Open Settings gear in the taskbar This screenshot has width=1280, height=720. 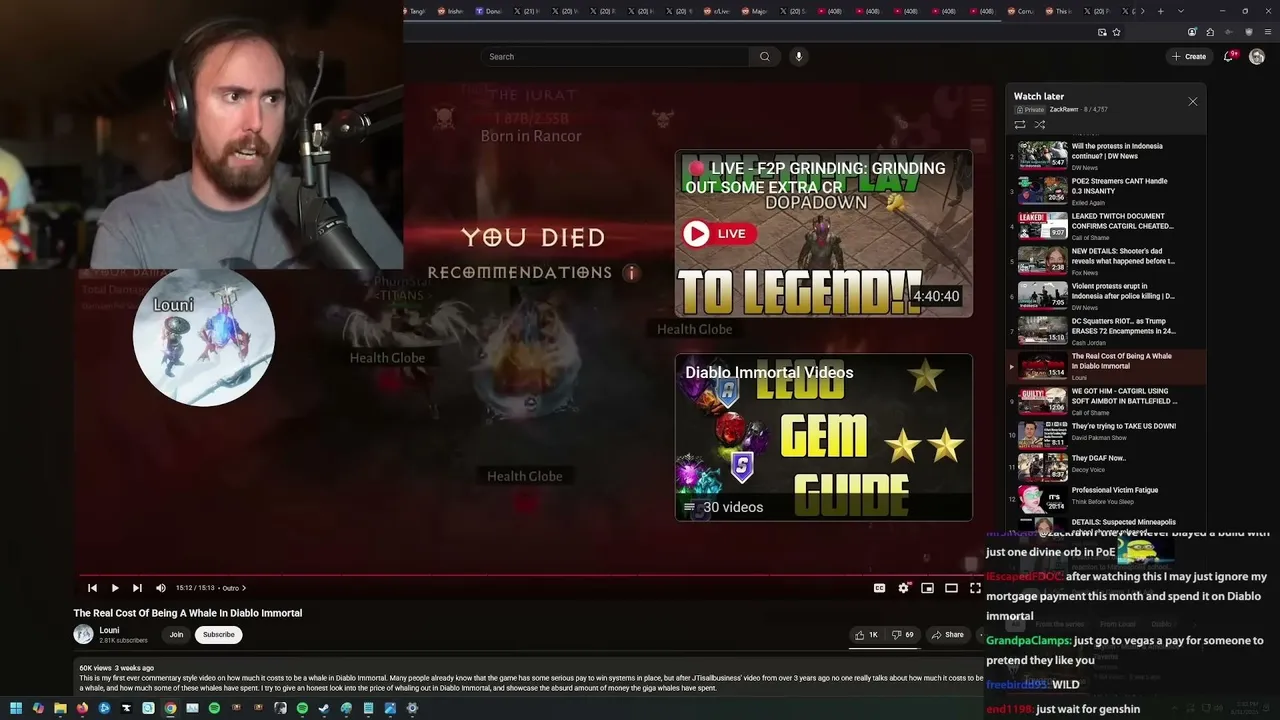412,708
